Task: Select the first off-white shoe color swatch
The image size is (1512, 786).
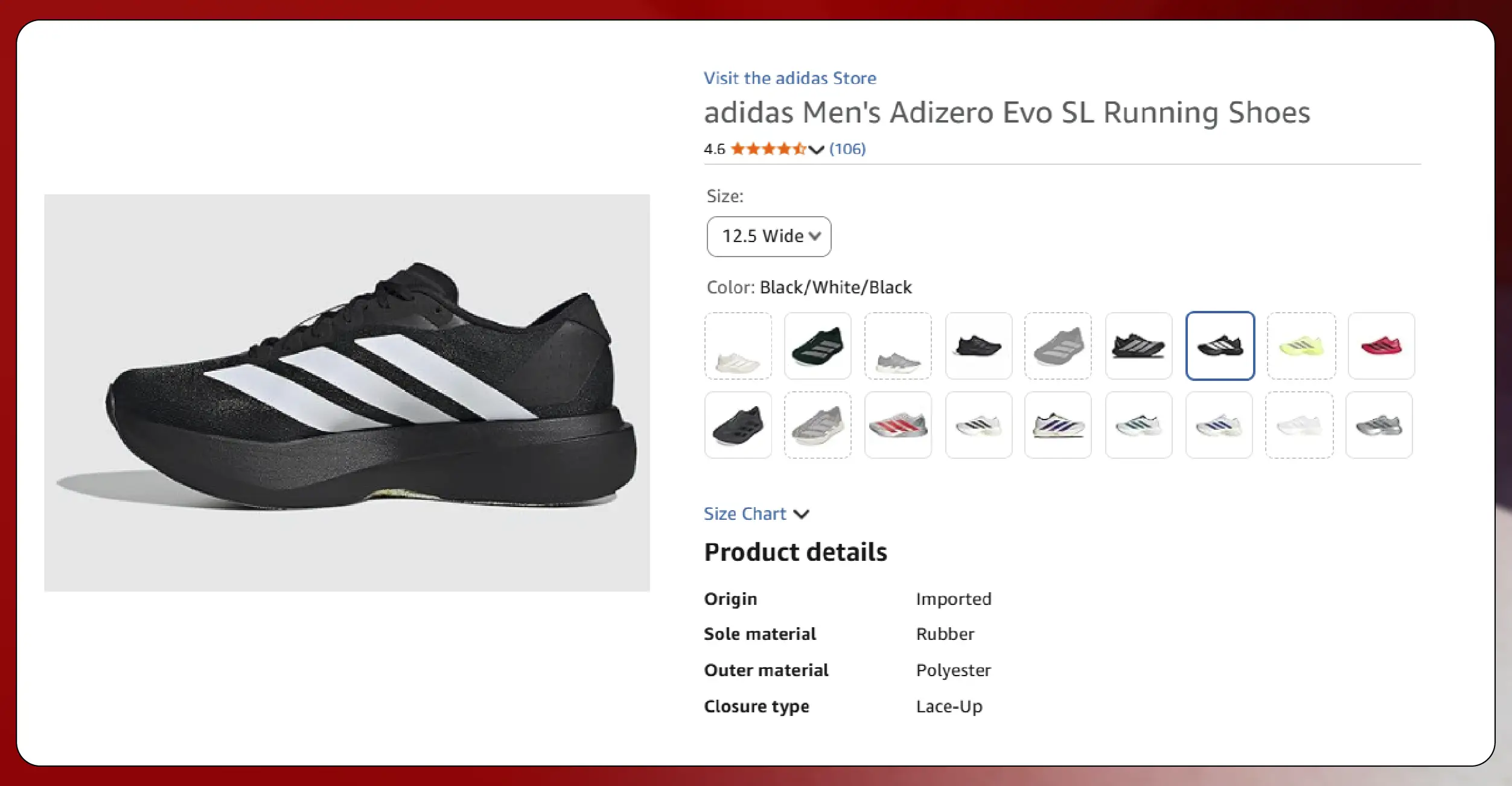Action: [x=738, y=346]
